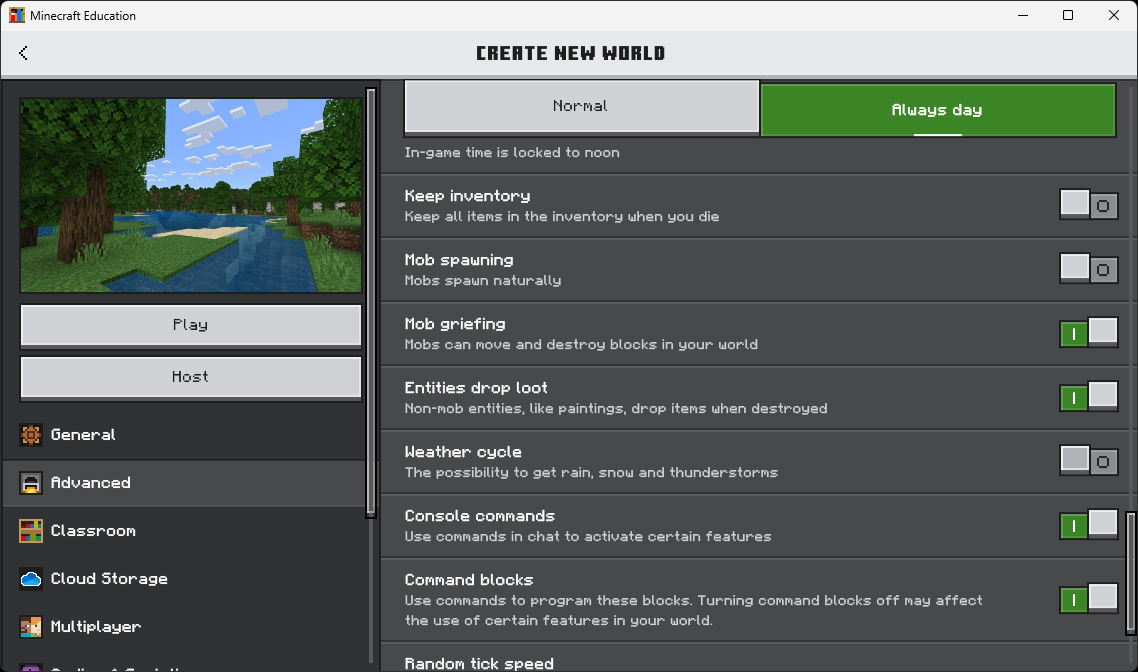The image size is (1138, 672).
Task: Disable Console commands switch
Action: click(1089, 525)
